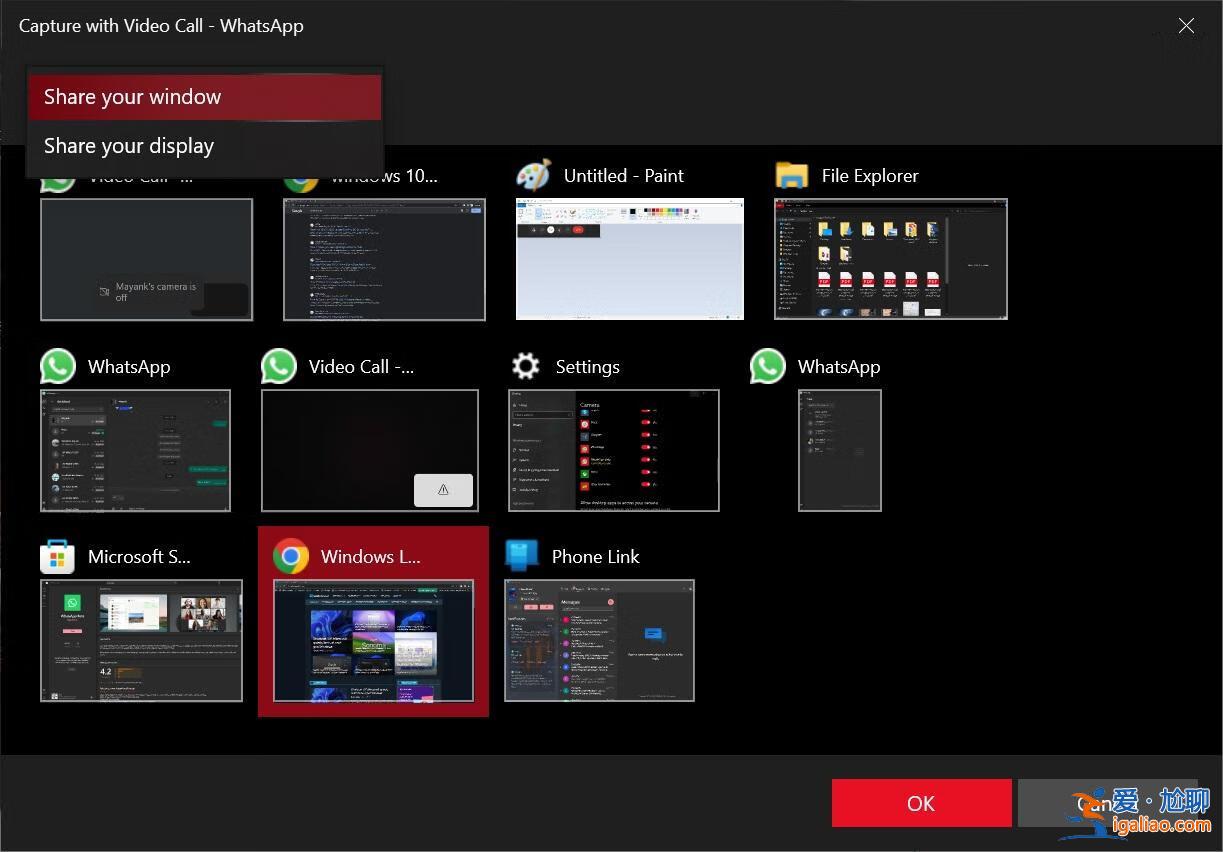Select the thumbnail showing Mayank's camera is off

click(x=146, y=258)
